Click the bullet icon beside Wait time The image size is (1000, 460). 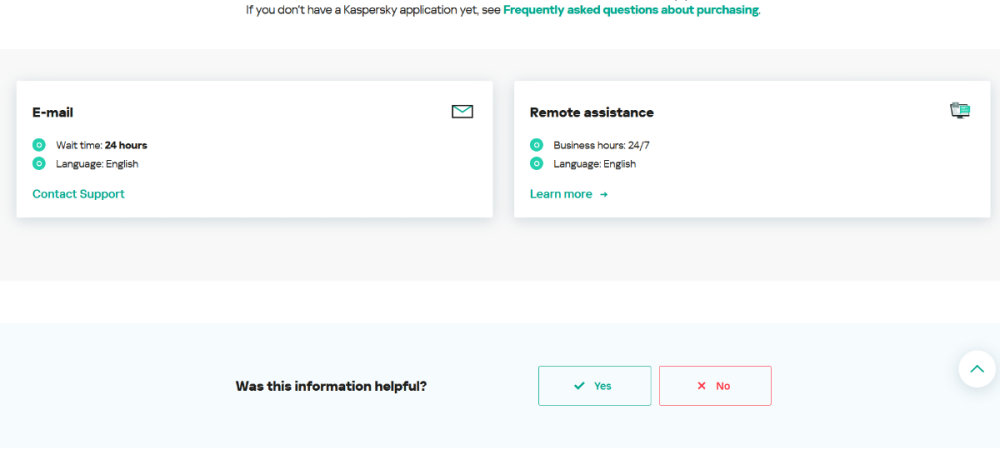click(x=39, y=145)
